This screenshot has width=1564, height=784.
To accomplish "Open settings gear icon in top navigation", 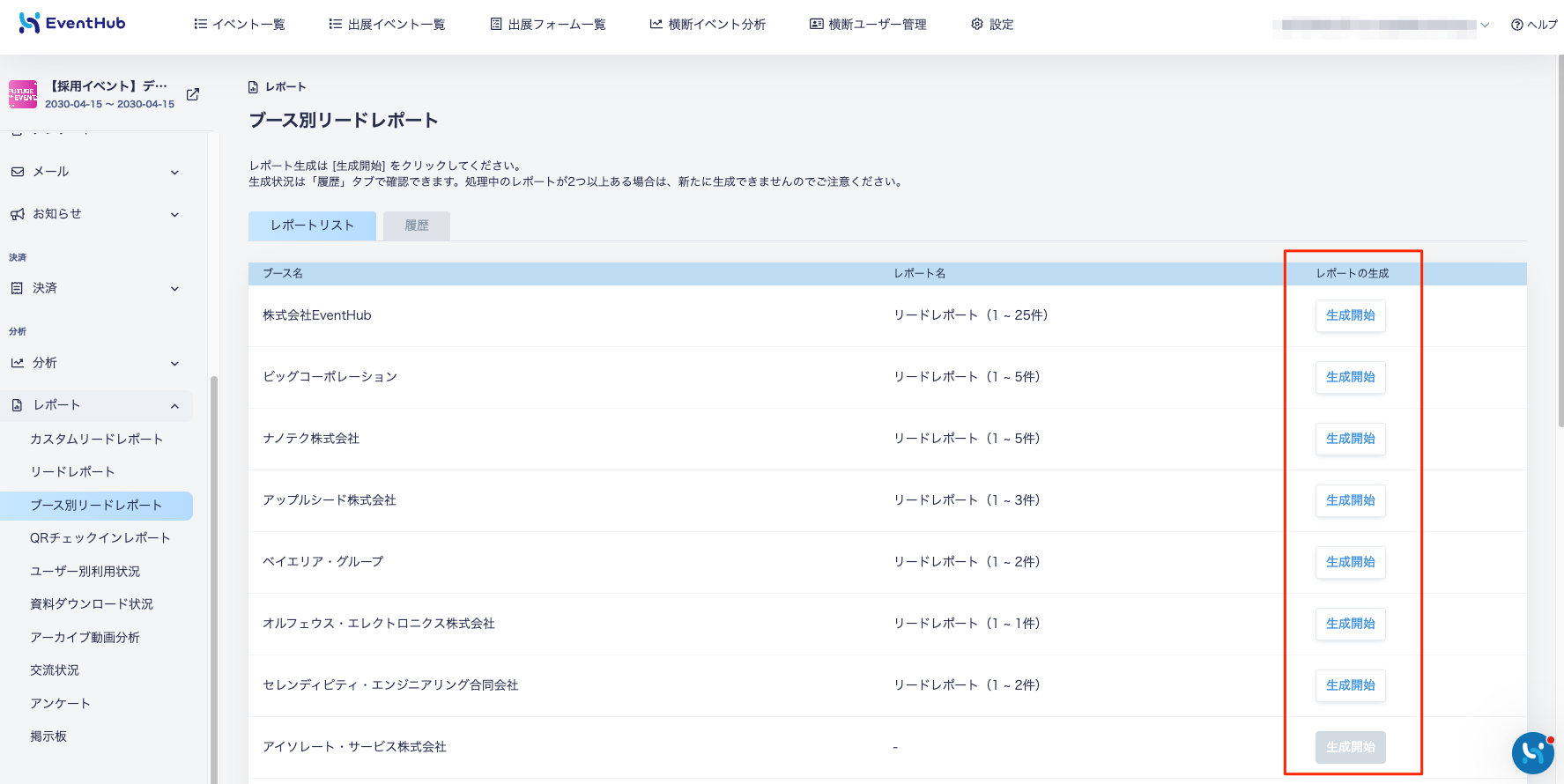I will tap(976, 24).
